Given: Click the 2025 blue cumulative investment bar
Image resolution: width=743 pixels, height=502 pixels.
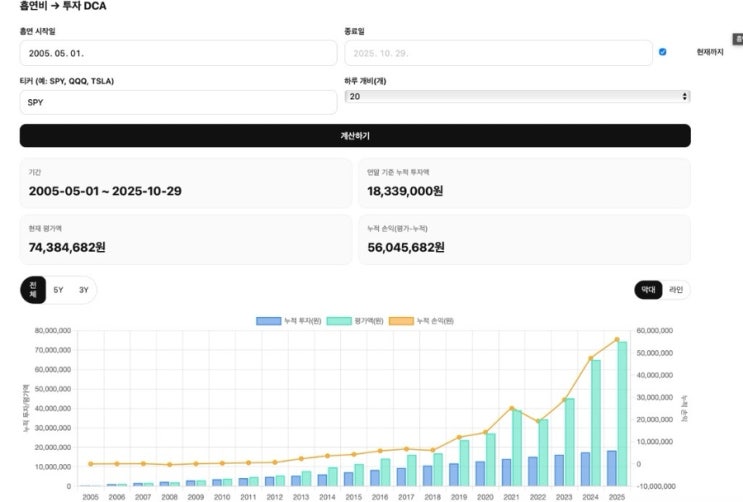Looking at the screenshot, I should click(612, 468).
